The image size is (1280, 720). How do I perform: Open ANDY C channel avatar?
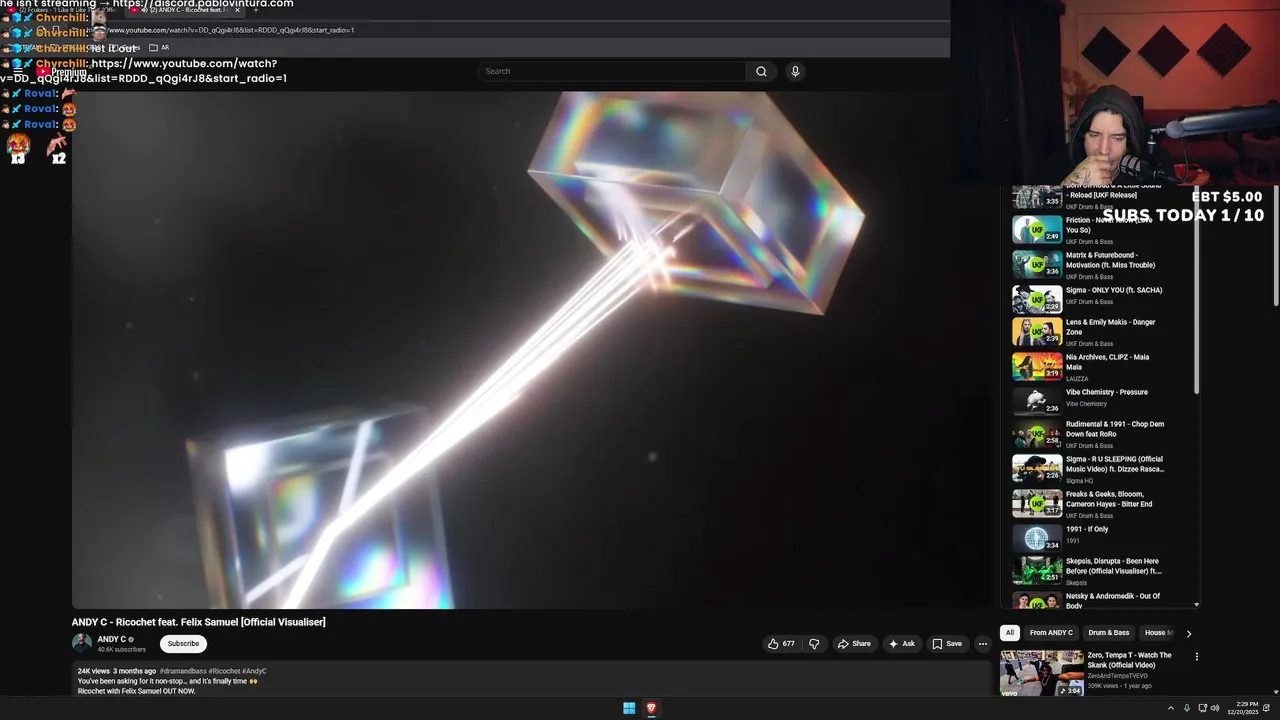(x=82, y=643)
